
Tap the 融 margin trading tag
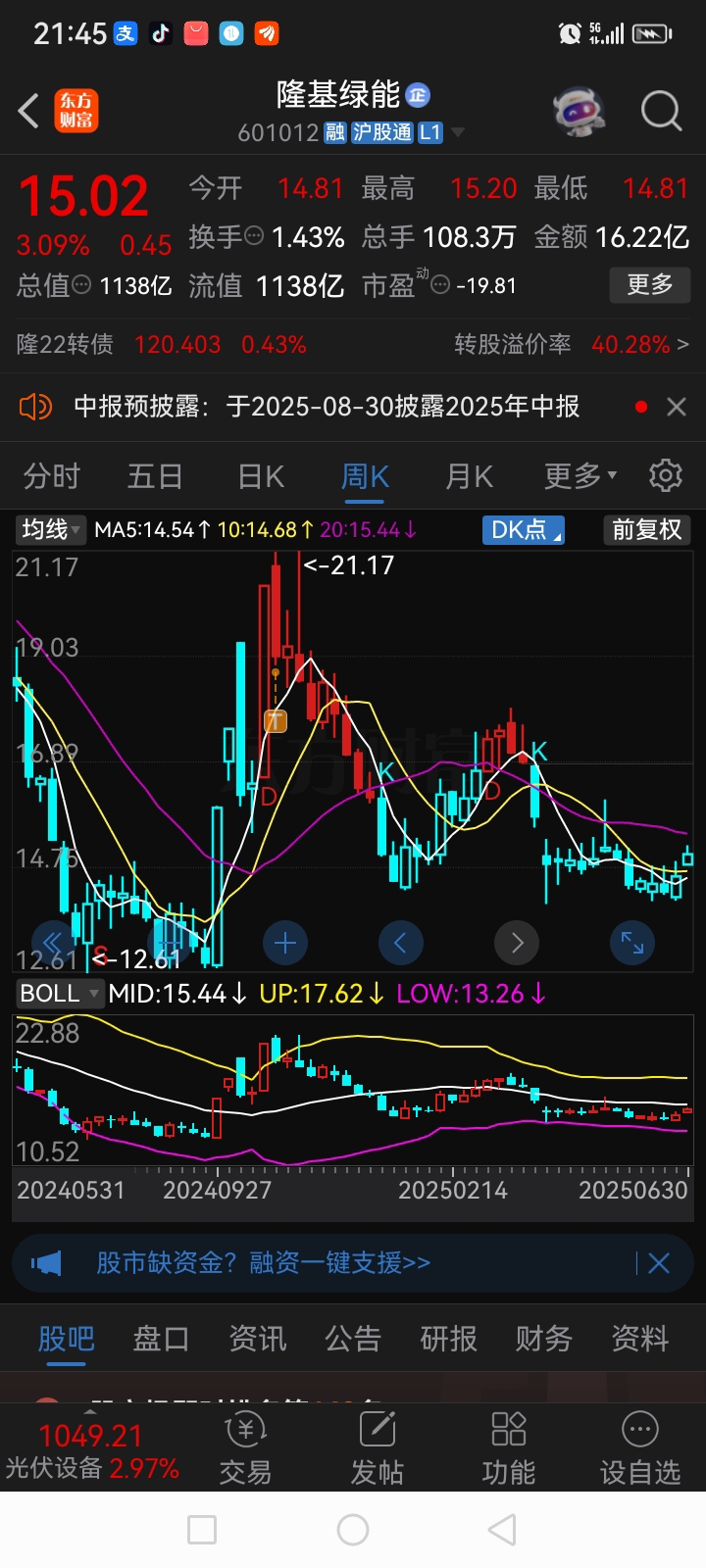(335, 132)
